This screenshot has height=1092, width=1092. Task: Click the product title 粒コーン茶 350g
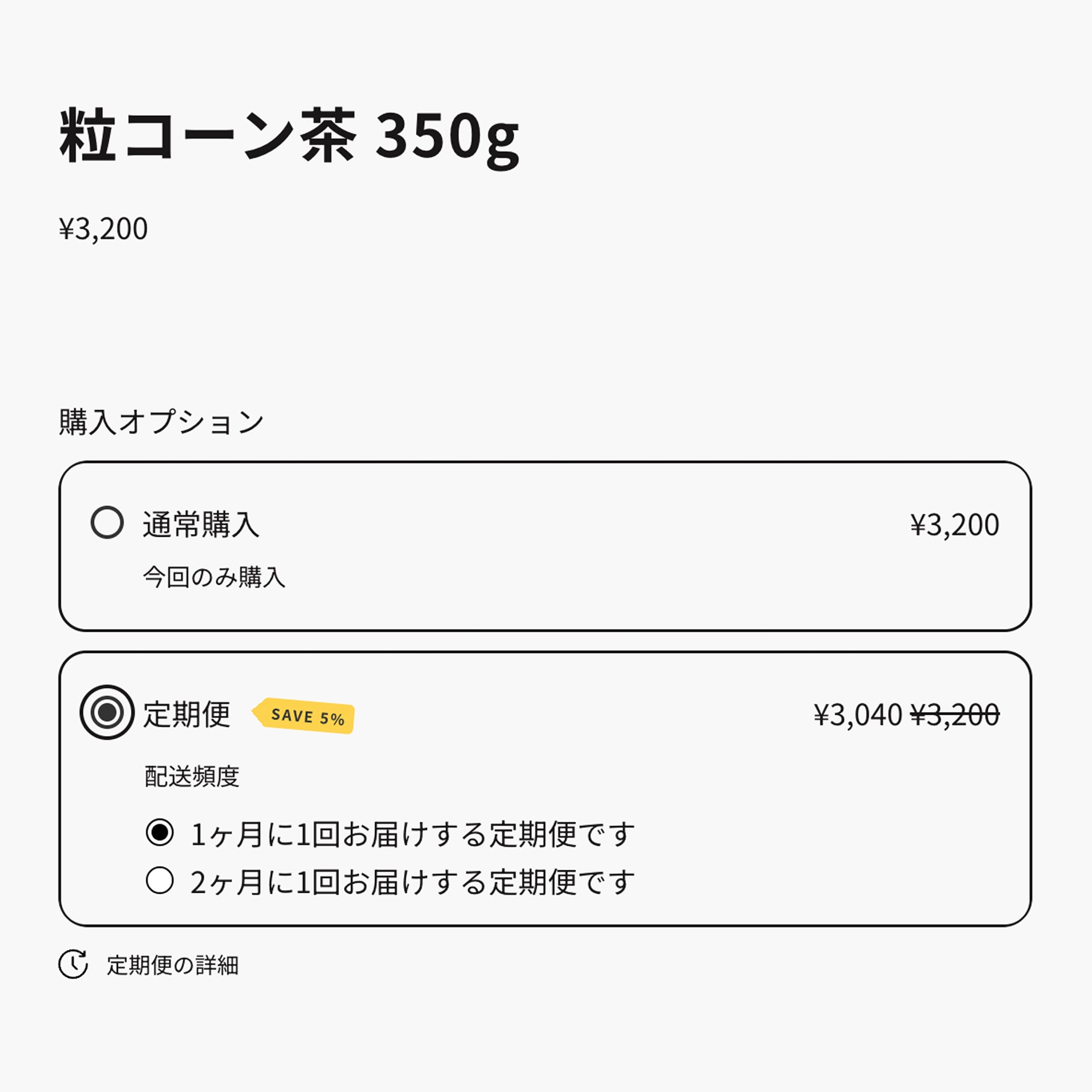[289, 137]
